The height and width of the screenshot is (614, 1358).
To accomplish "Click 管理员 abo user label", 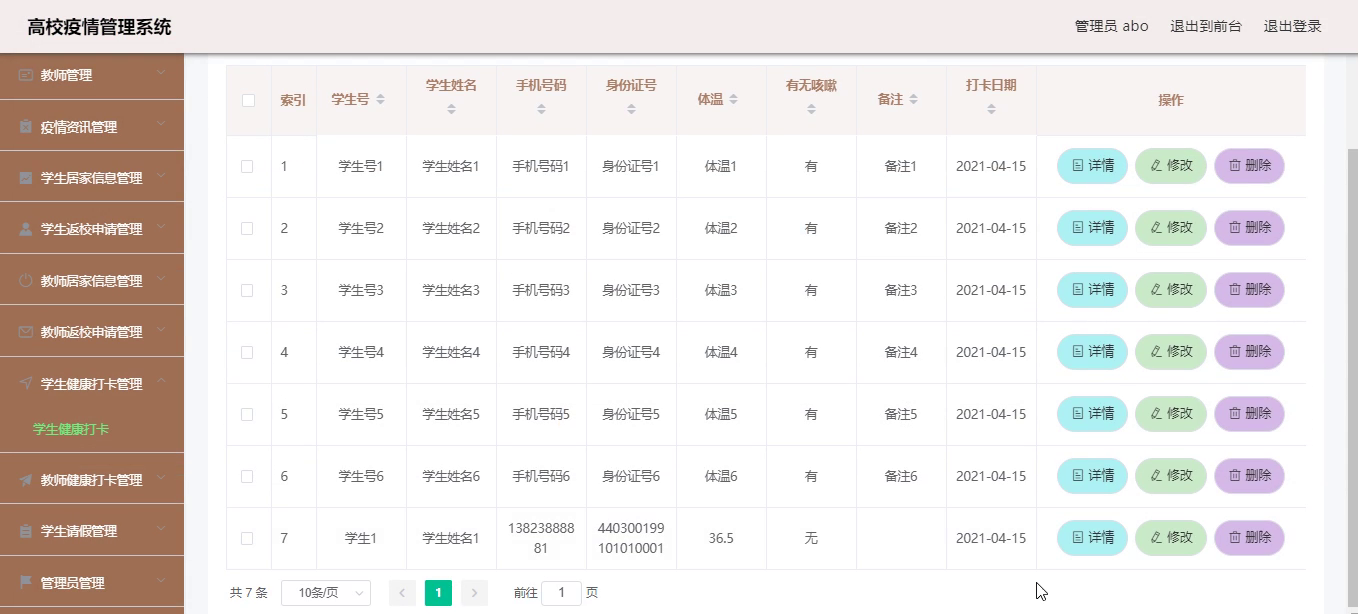I will 1111,26.
